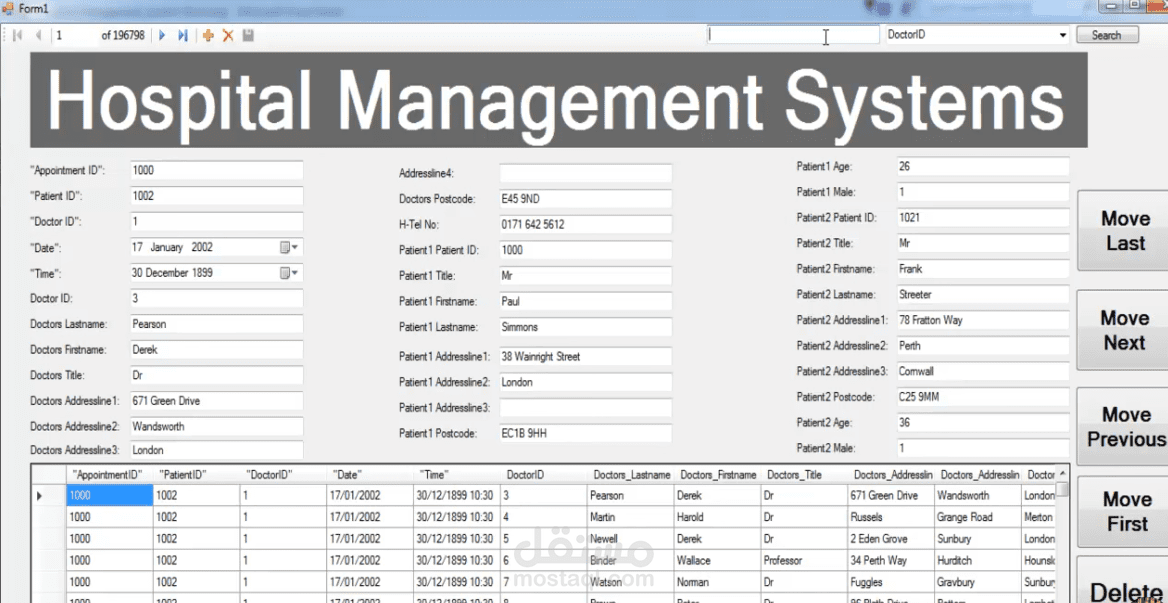Click the "Appointment ID" field showing 1000
The width and height of the screenshot is (1168, 603).
tap(217, 170)
